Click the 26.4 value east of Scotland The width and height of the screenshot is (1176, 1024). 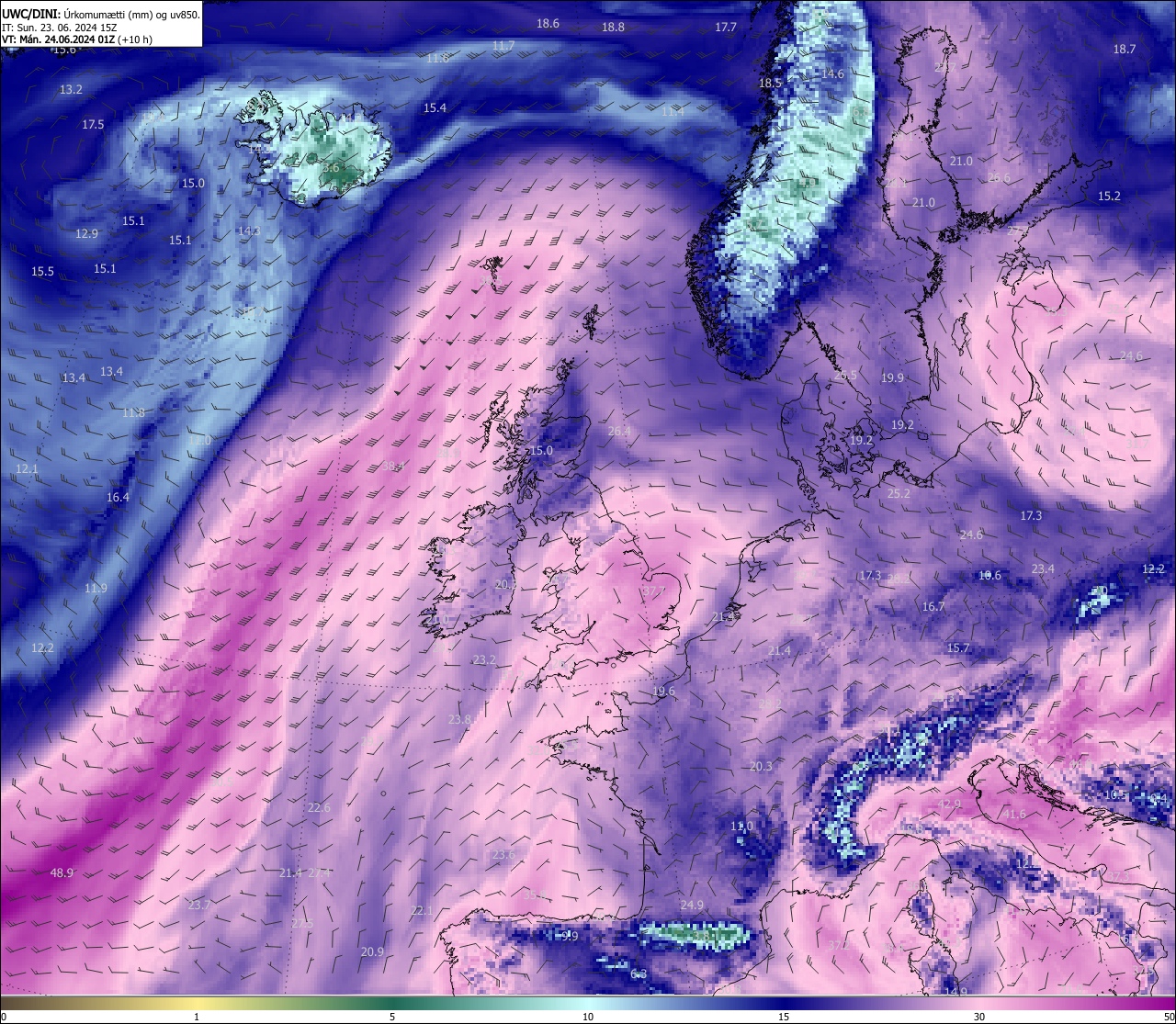(x=619, y=431)
